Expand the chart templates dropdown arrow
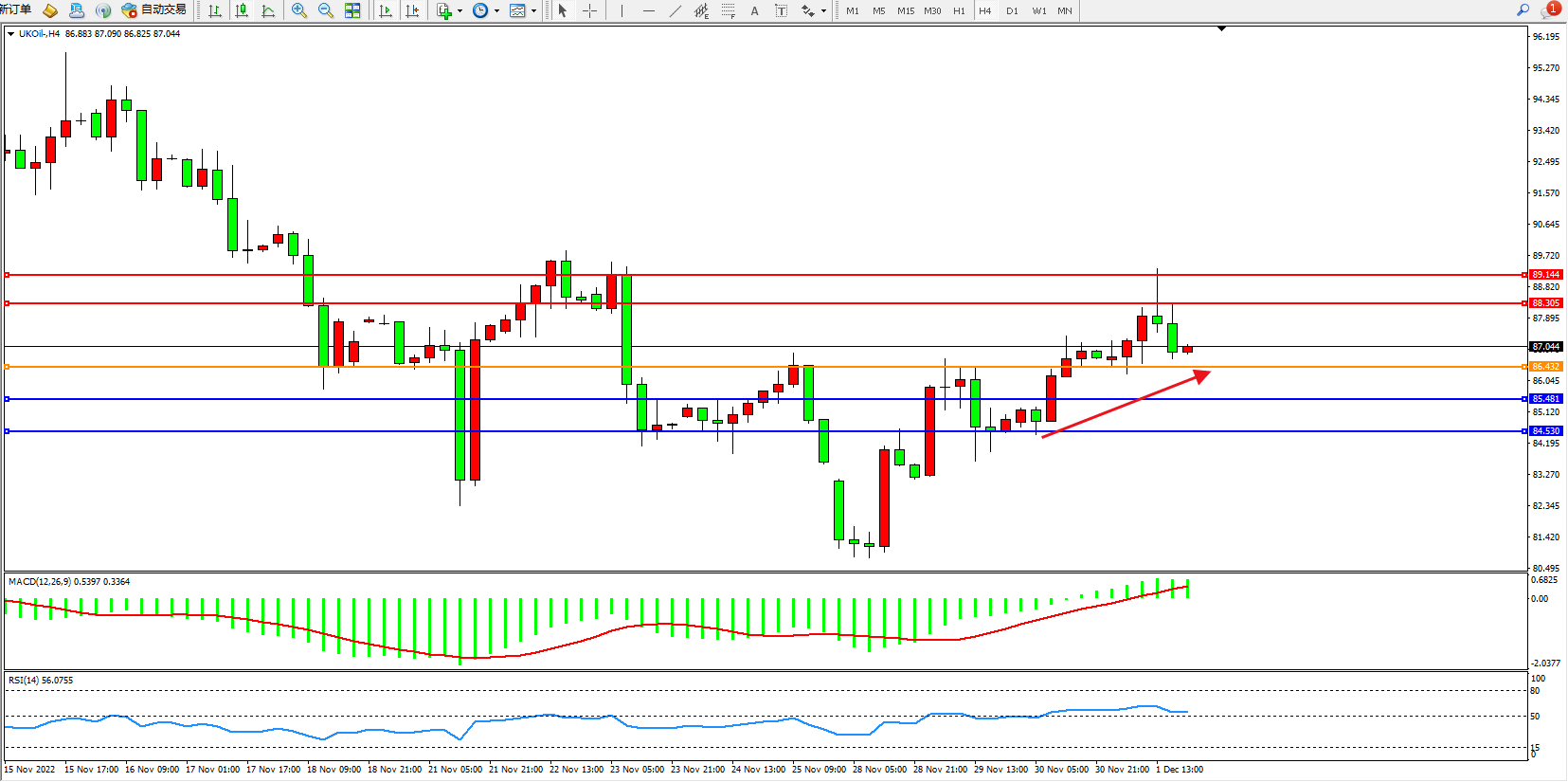The height and width of the screenshot is (782, 1568). pyautogui.click(x=533, y=11)
